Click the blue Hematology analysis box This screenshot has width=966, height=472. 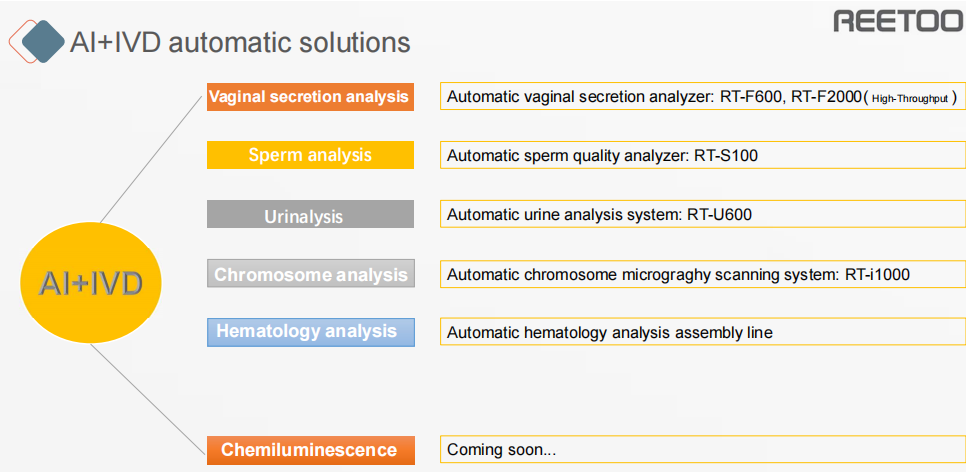pos(310,332)
